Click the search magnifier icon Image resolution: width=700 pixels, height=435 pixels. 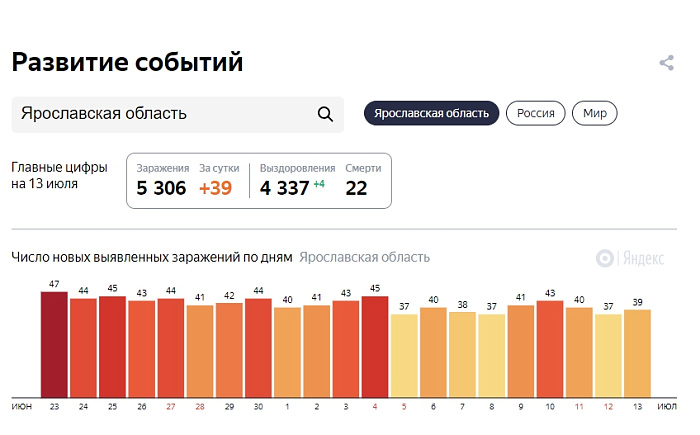[x=325, y=114]
